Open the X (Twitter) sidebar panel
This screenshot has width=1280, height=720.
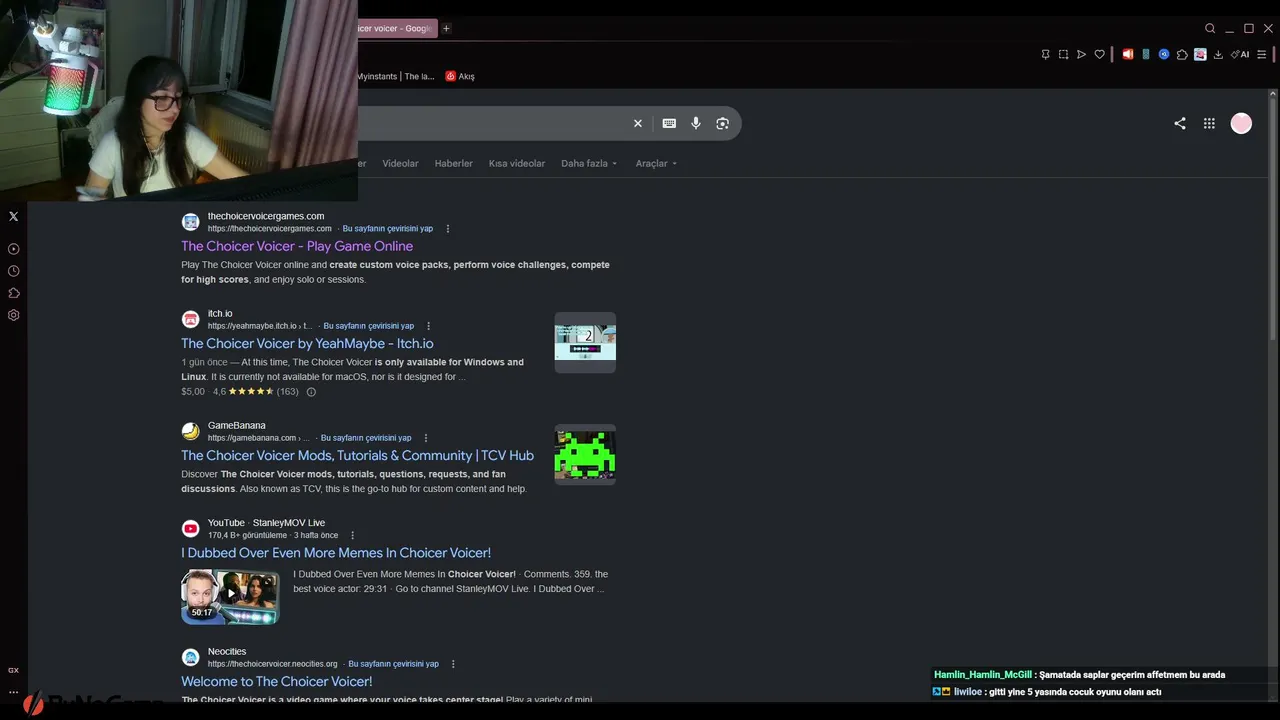tap(13, 216)
